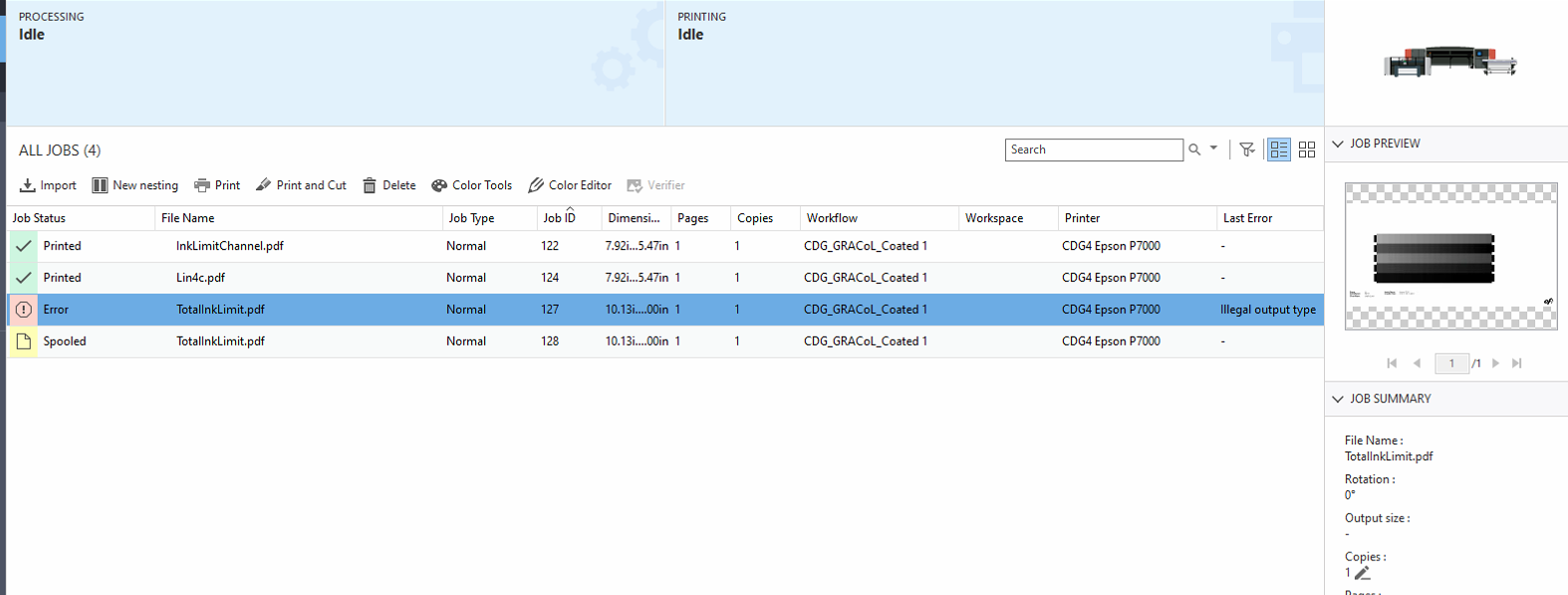Viewport: 1568px width, 595px height.
Task: Open the job filter options
Action: 1246,149
